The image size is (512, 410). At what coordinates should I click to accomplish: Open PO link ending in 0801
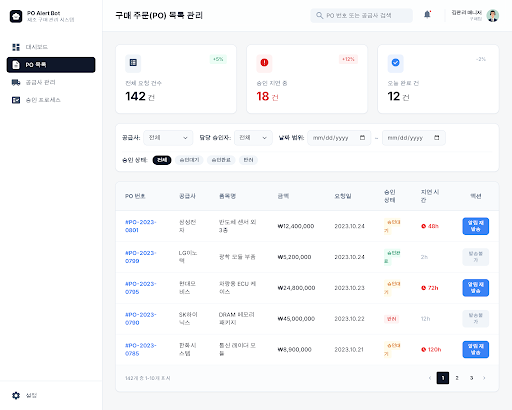point(140,226)
